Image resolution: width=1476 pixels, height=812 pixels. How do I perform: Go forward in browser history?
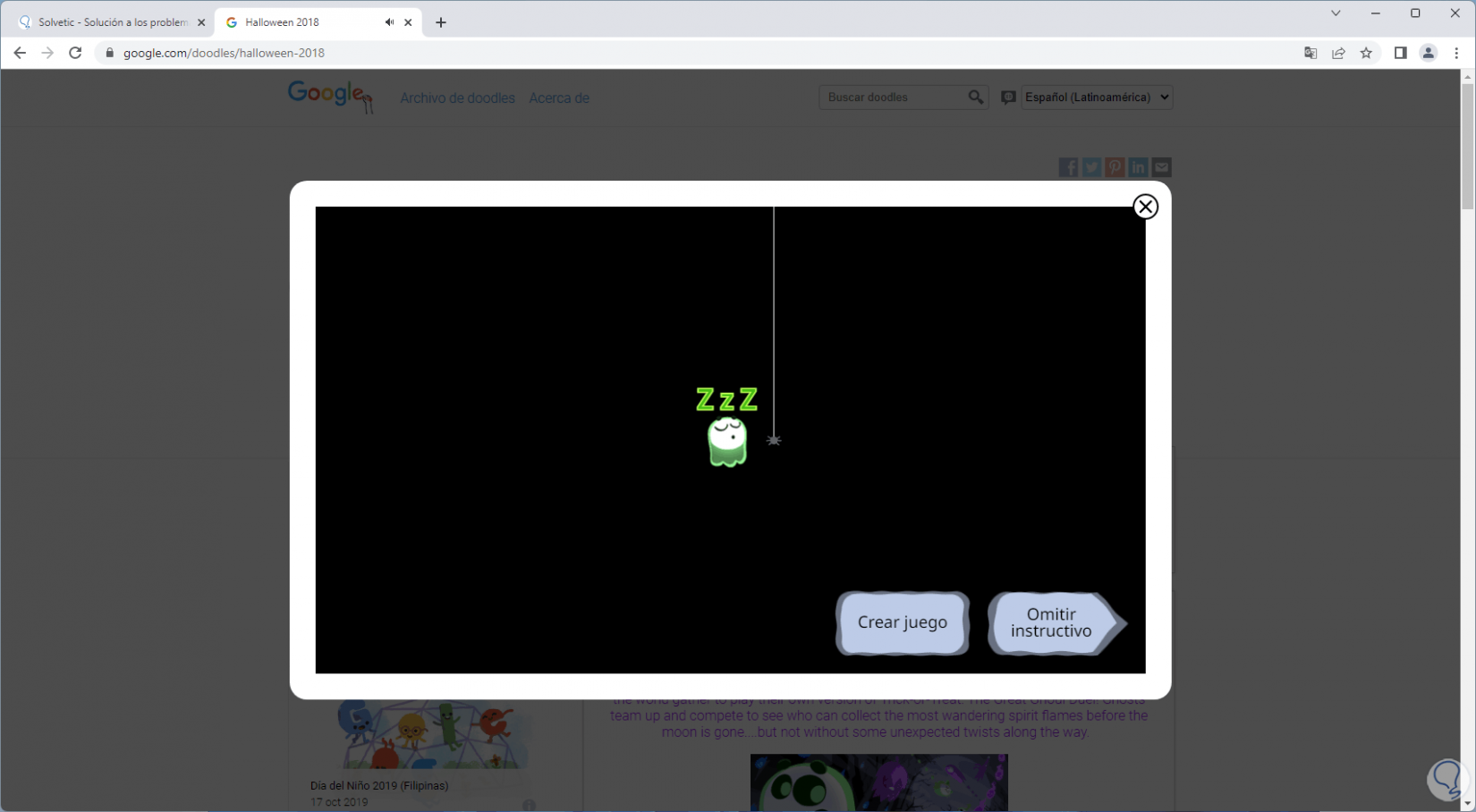[x=47, y=53]
